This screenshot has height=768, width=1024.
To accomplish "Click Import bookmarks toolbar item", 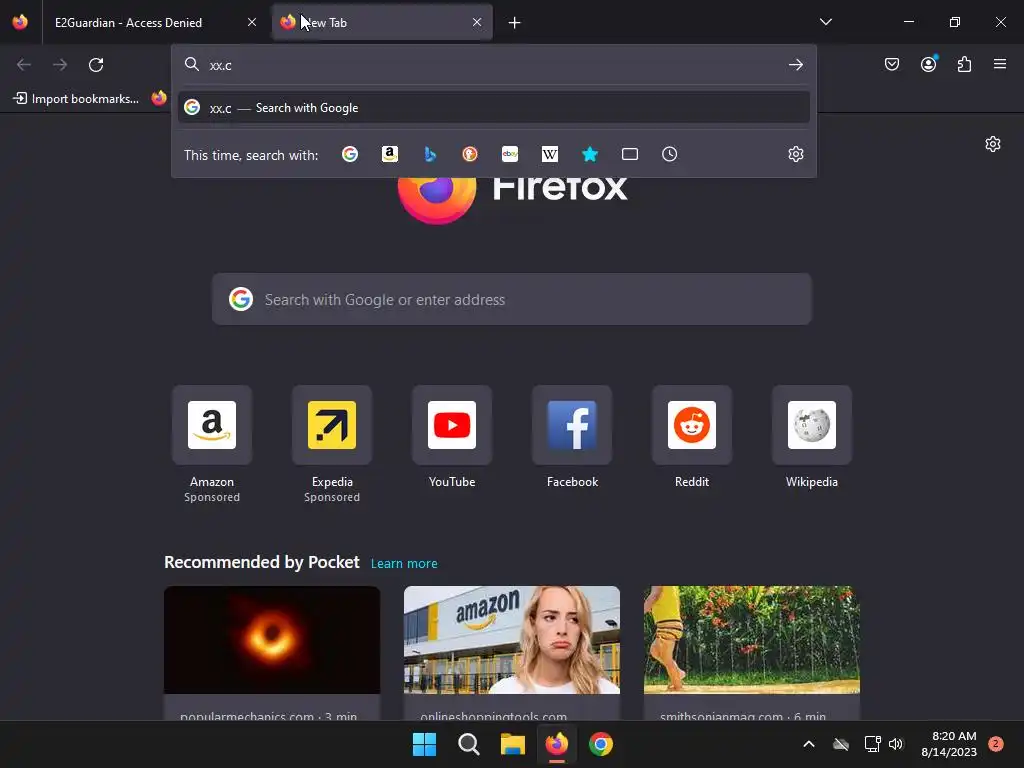I will coord(76,99).
